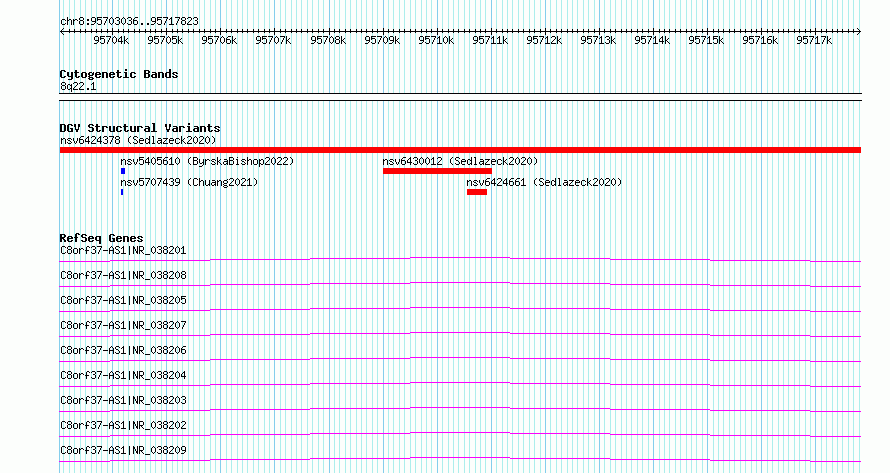The height and width of the screenshot is (473, 890).
Task: Click the 95717k ruler position
Action: point(814,40)
